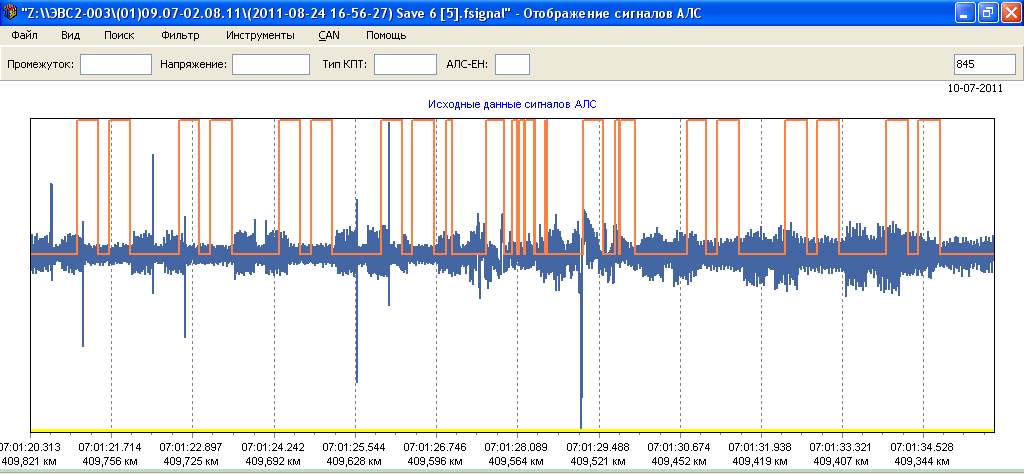Open the CAN menu
The image size is (1024, 474).
point(329,35)
